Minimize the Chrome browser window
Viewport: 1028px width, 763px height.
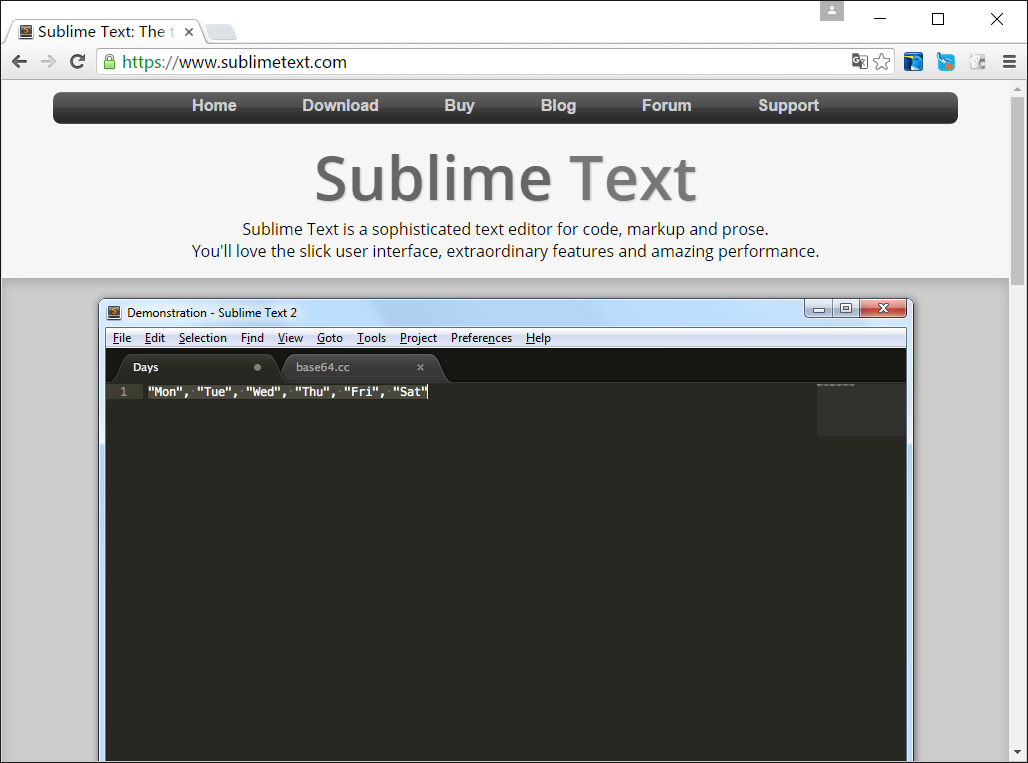880,19
